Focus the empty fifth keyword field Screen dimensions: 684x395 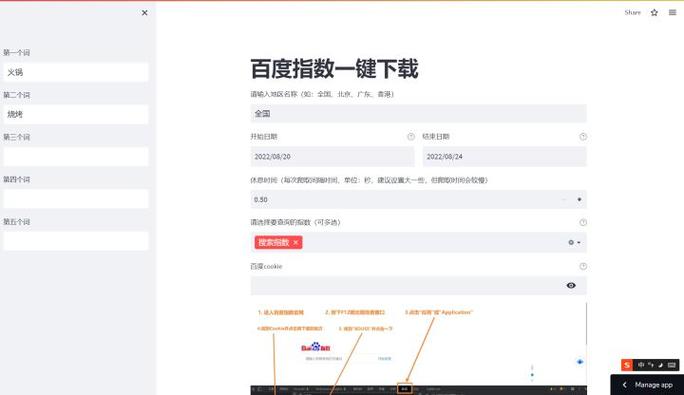(x=76, y=241)
